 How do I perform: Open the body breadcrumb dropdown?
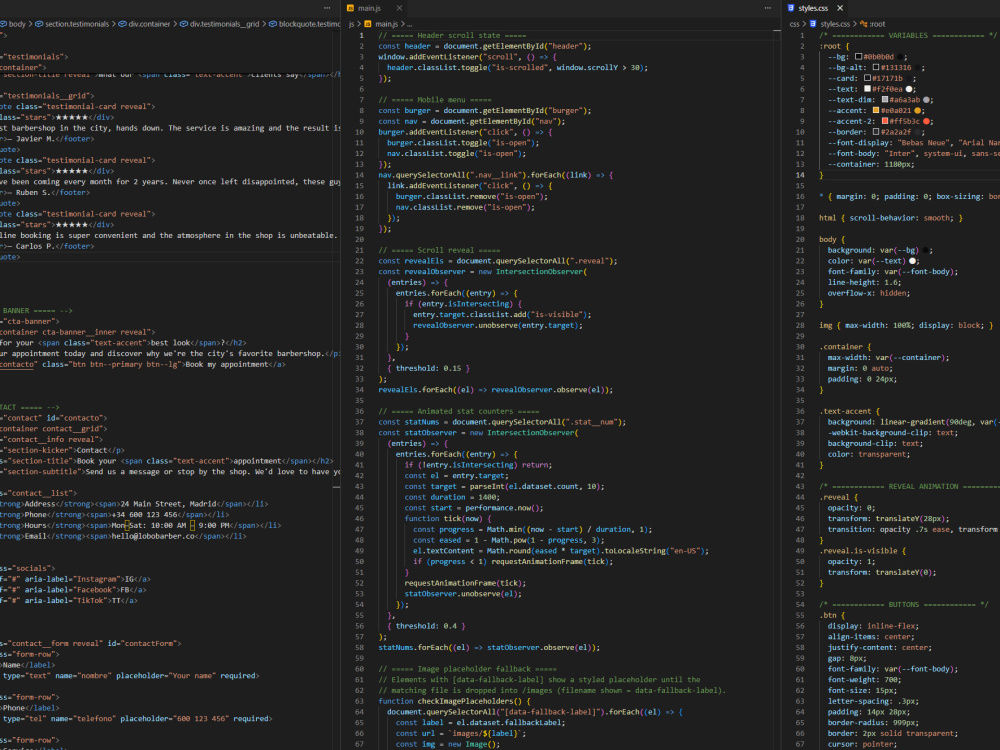(17, 24)
